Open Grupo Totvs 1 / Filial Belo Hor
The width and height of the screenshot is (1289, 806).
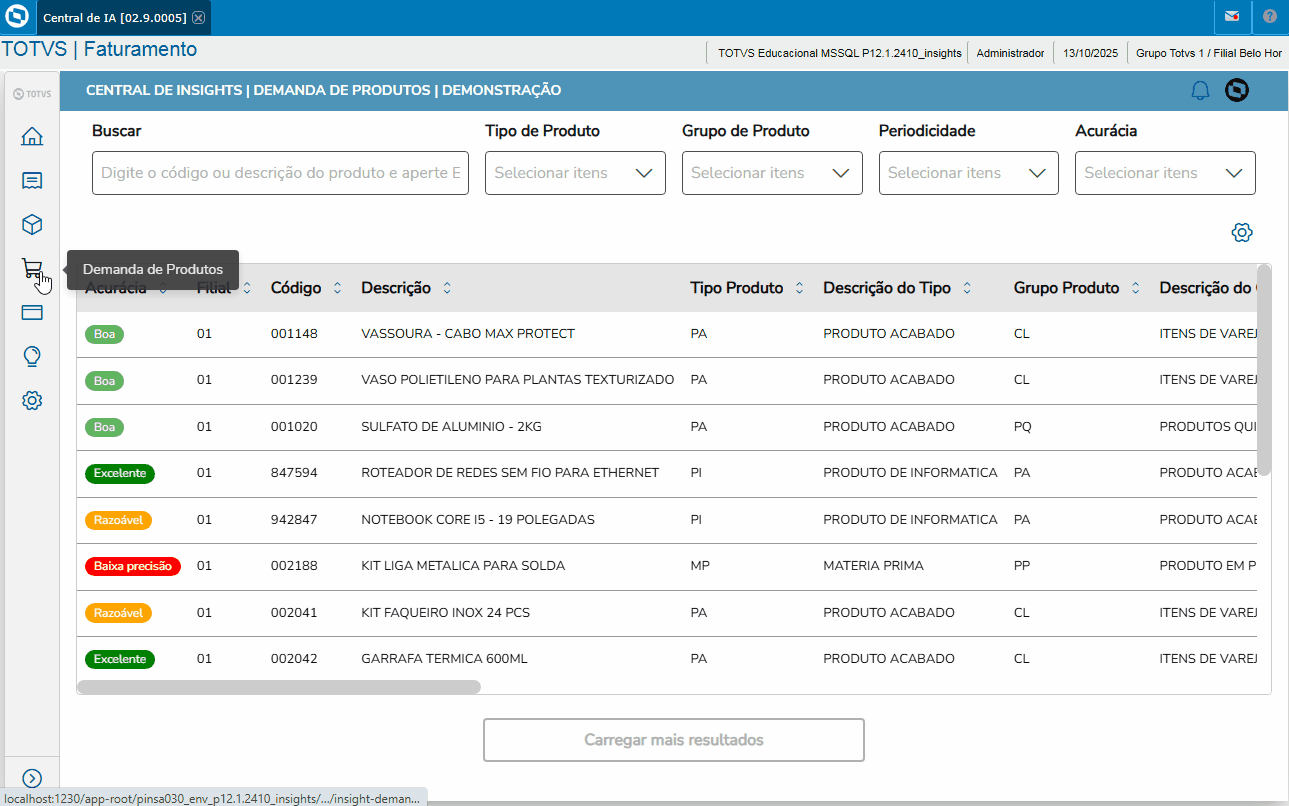pos(1206,52)
